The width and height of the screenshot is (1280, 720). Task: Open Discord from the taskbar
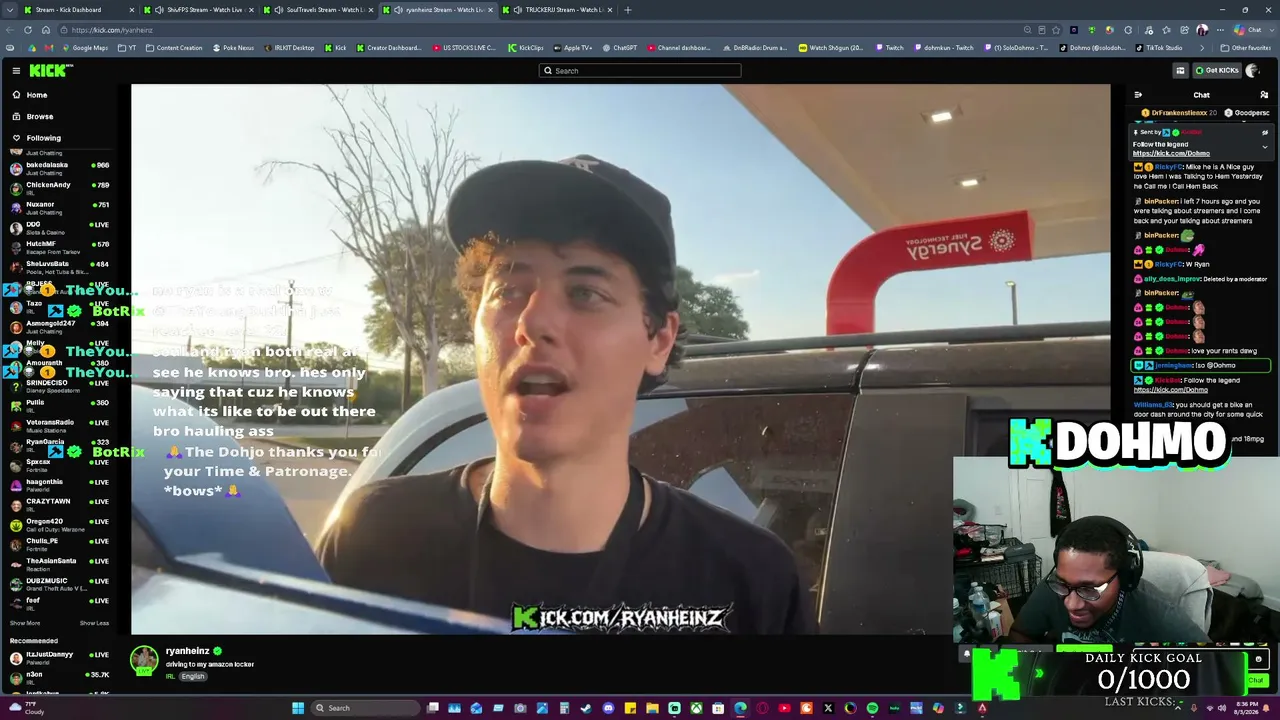(608, 708)
